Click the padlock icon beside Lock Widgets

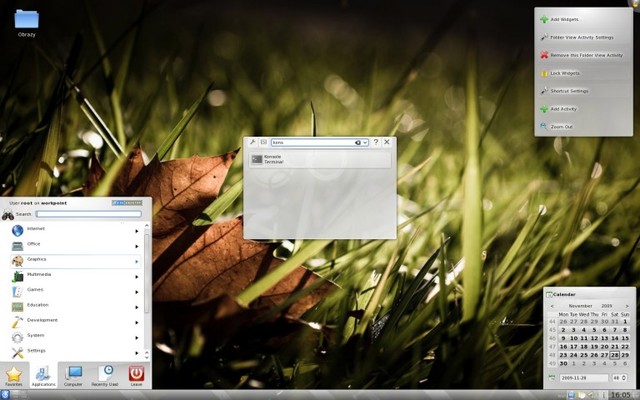[x=544, y=73]
